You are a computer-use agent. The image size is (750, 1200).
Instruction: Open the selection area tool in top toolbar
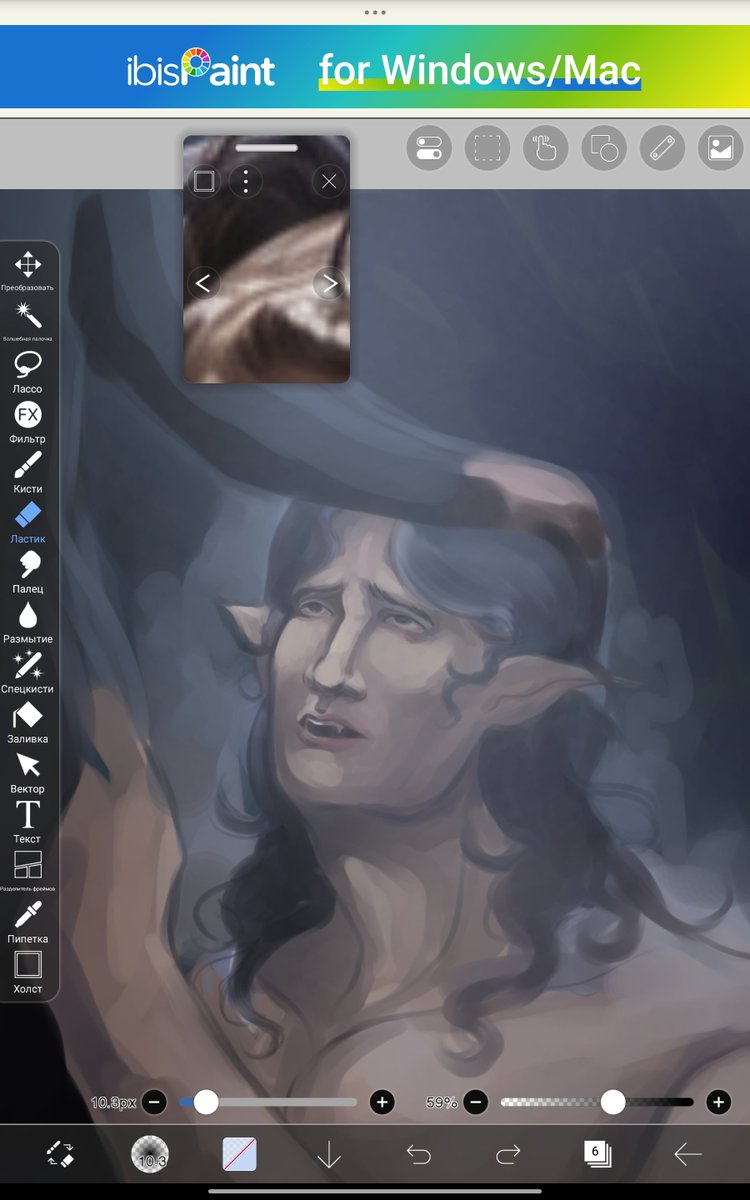(x=487, y=149)
